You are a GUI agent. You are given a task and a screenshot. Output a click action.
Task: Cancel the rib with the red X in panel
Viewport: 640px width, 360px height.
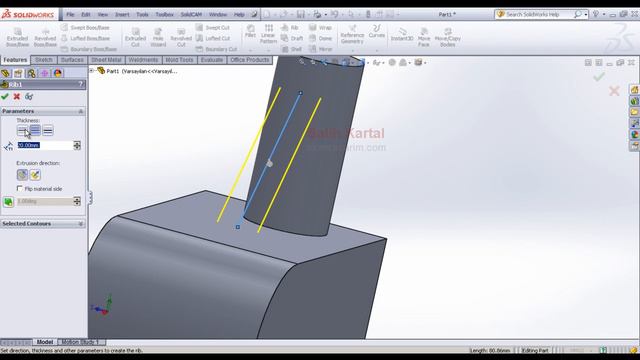coord(17,97)
